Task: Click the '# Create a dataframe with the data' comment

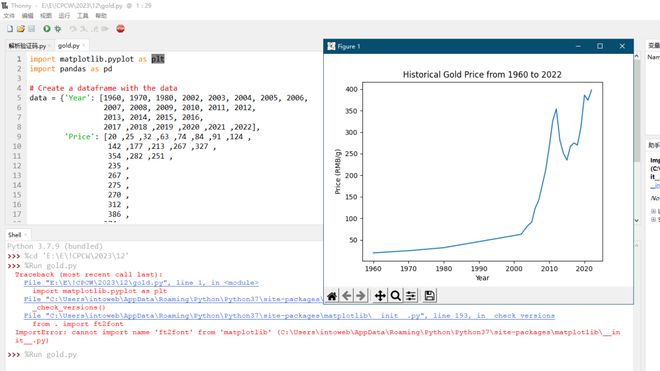Action: [x=103, y=88]
